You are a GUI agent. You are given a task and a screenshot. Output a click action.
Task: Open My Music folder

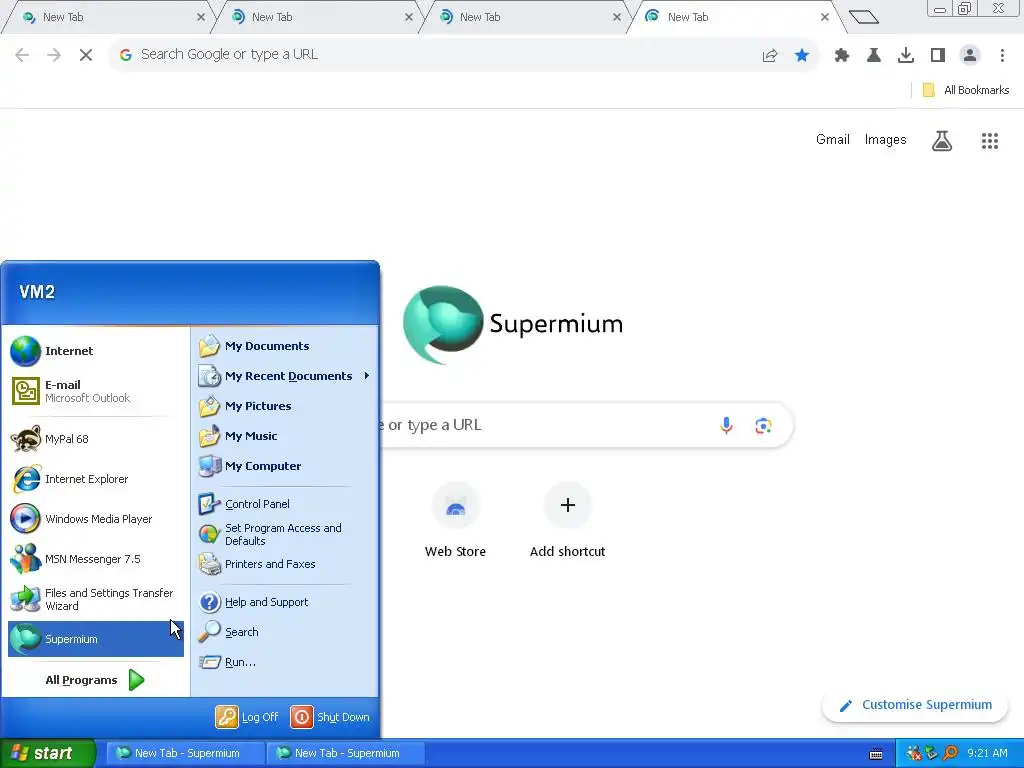click(x=284, y=436)
